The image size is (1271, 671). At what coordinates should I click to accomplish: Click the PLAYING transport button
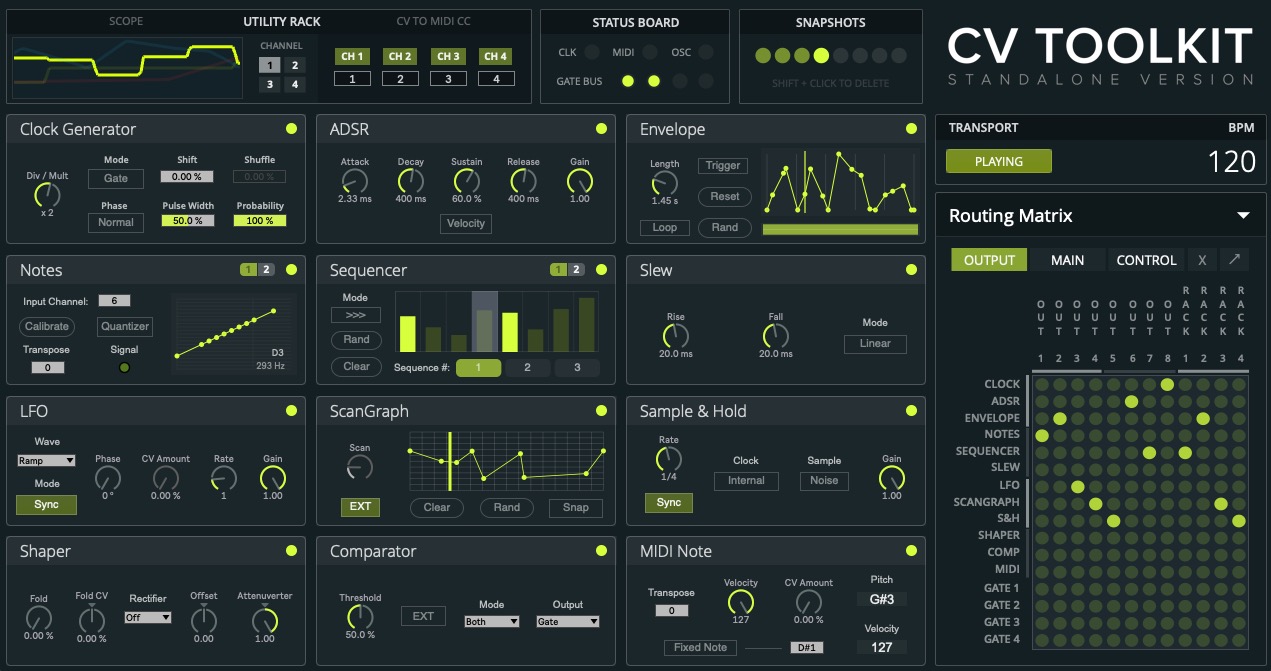tap(999, 161)
